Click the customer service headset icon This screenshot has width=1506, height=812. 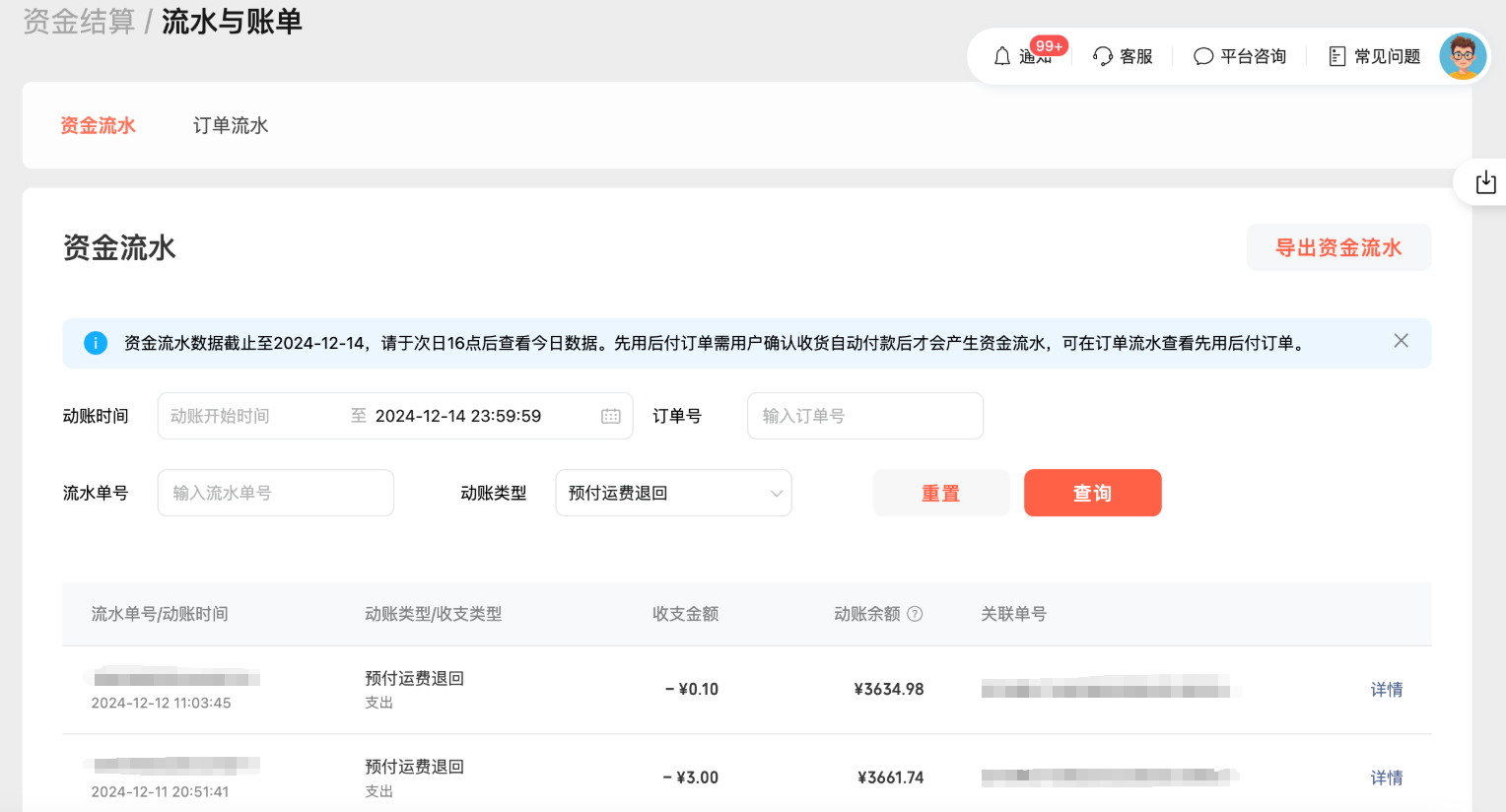click(x=1103, y=56)
